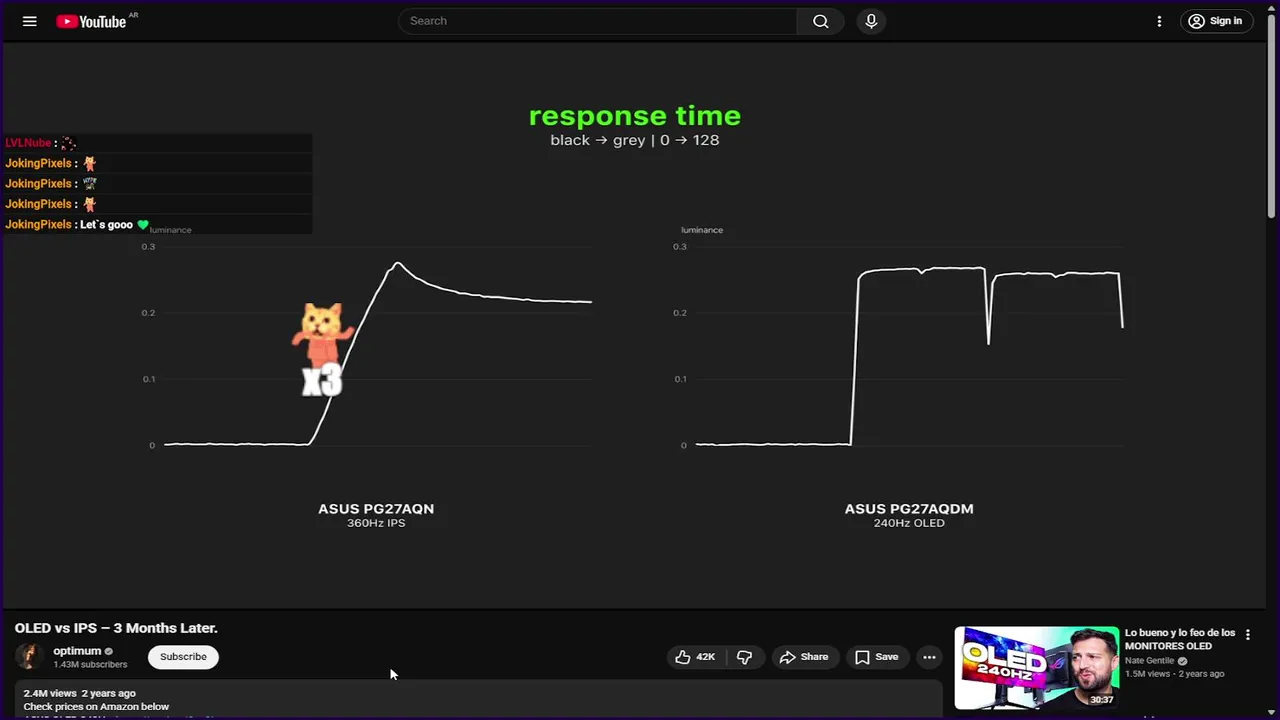
Task: Start voice search with microphone icon
Action: (871, 21)
